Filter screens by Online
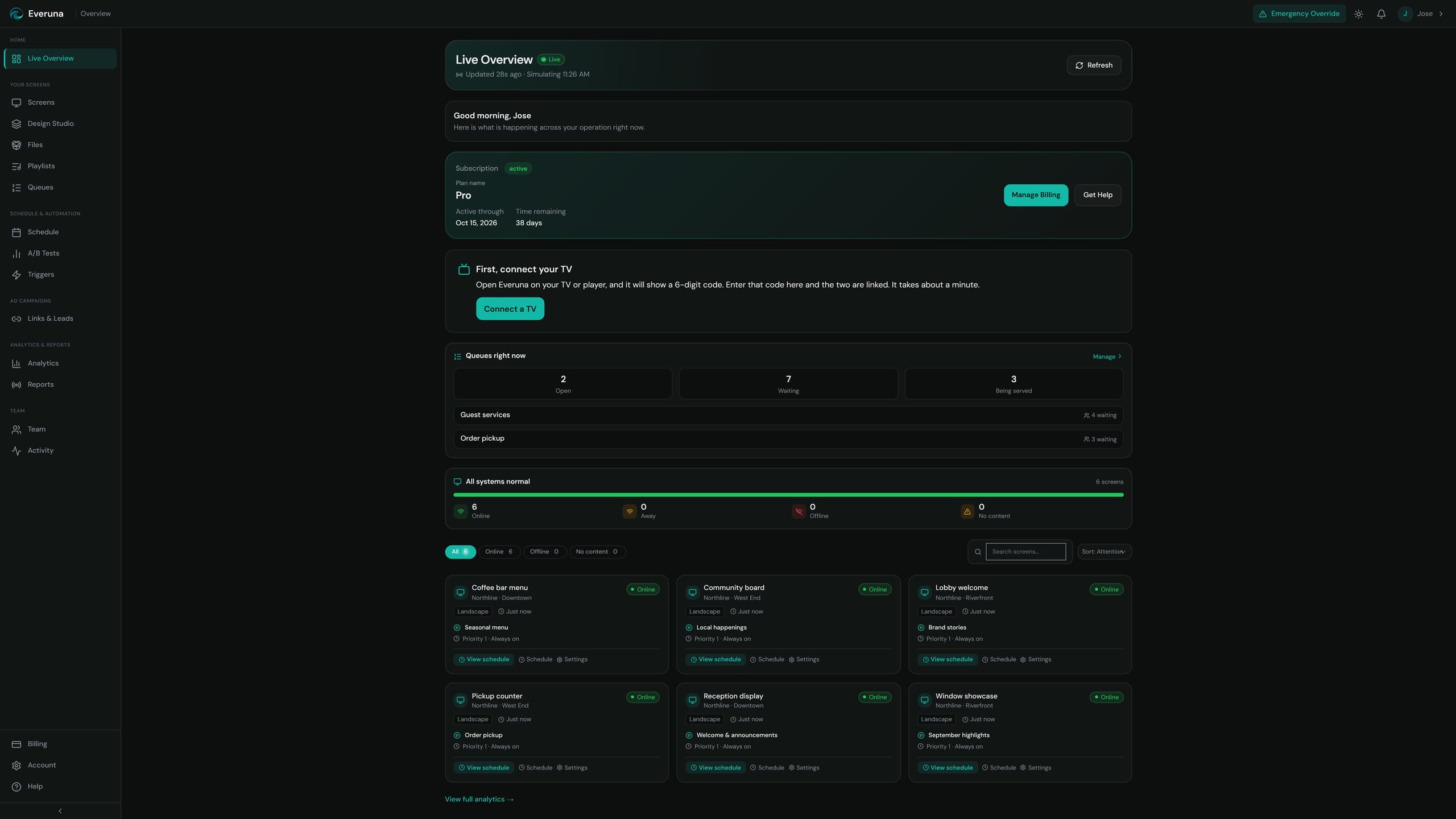 [x=499, y=552]
